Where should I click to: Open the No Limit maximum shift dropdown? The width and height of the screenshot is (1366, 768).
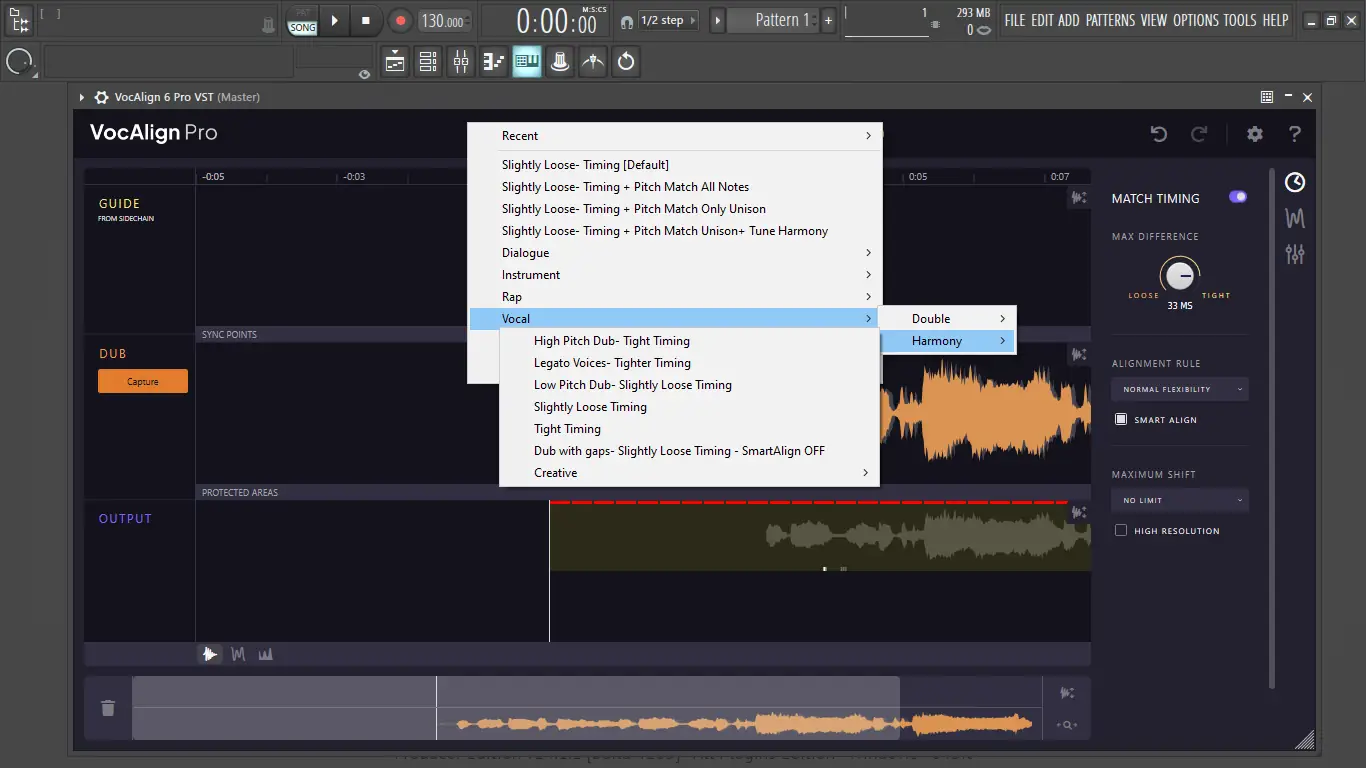1180,500
